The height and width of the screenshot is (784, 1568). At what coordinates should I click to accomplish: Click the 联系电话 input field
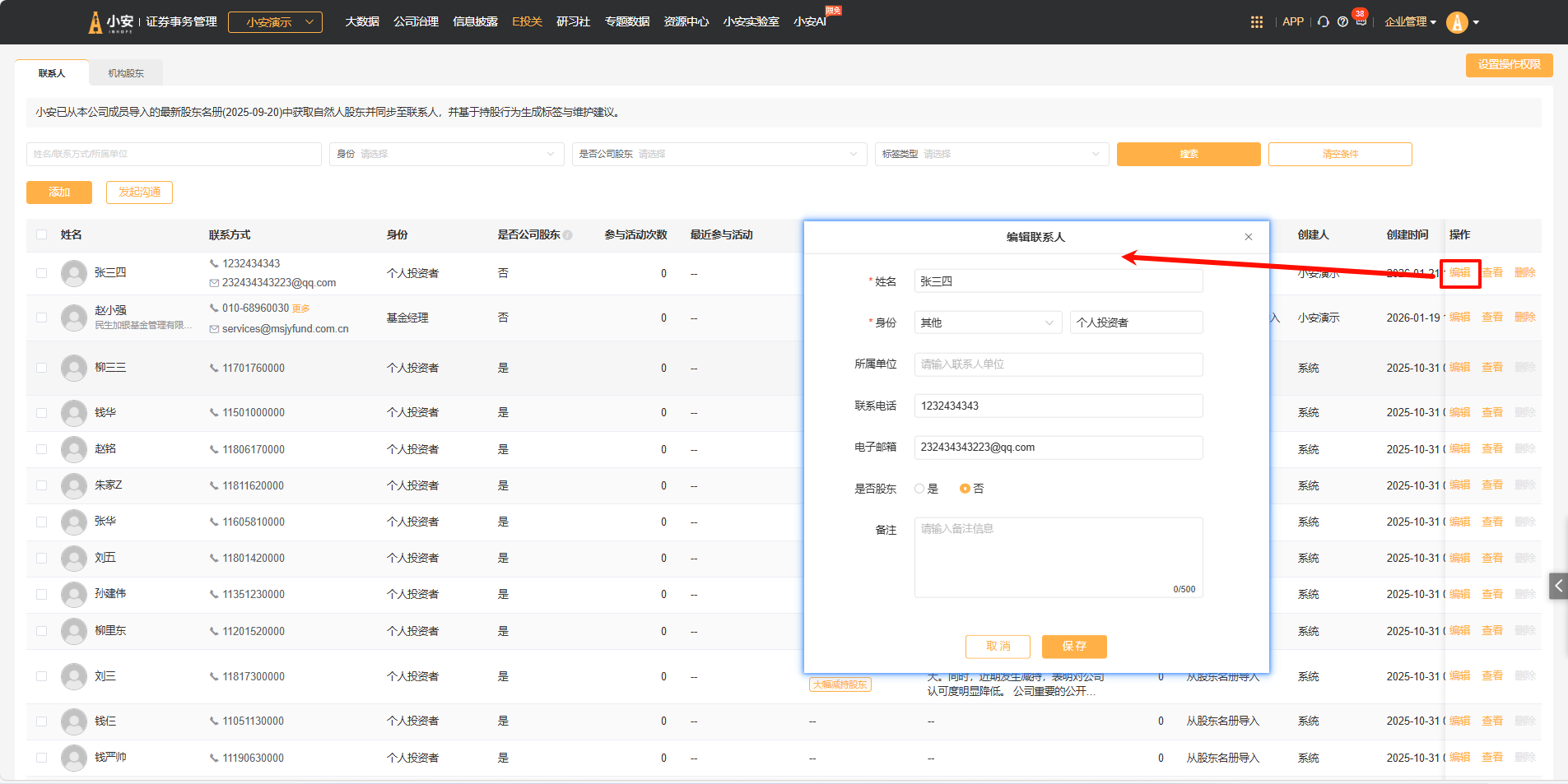[1058, 406]
